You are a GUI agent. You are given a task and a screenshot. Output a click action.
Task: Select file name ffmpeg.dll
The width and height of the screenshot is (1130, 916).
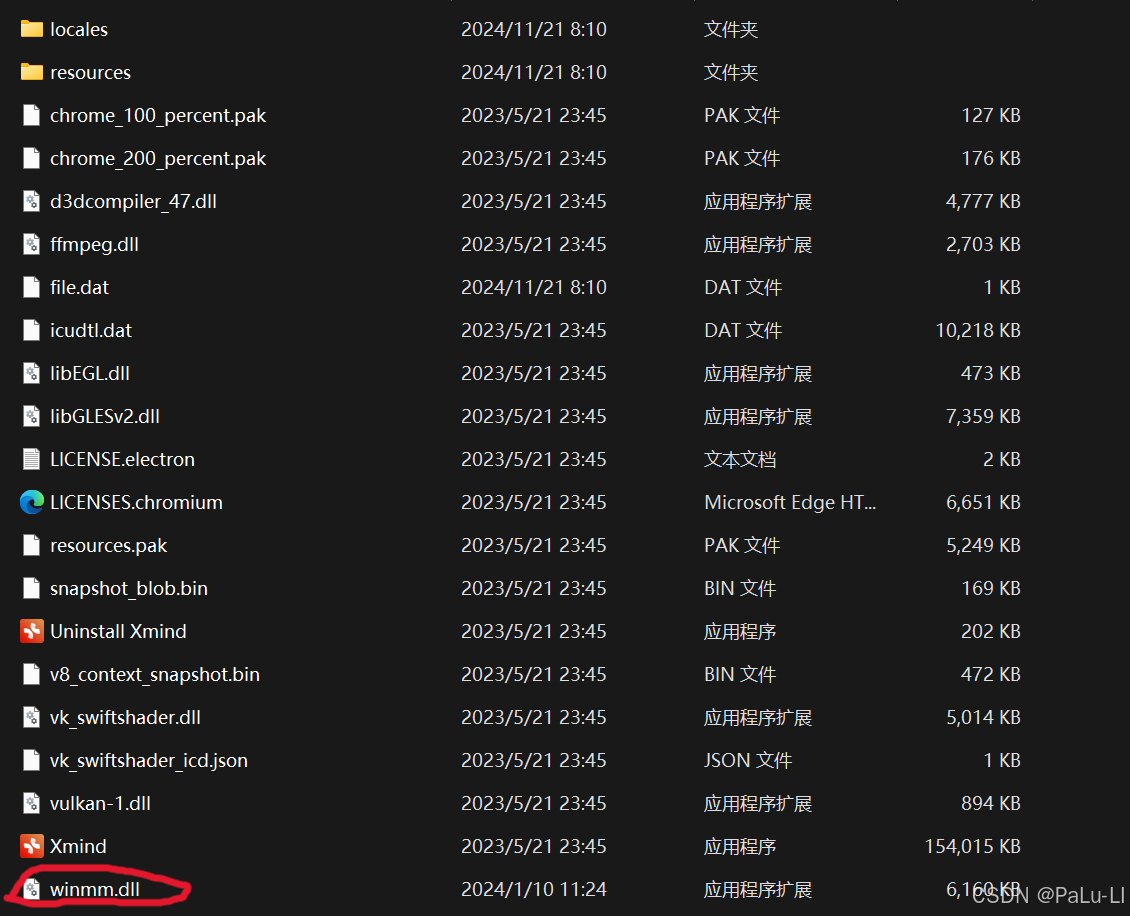pyautogui.click(x=94, y=245)
